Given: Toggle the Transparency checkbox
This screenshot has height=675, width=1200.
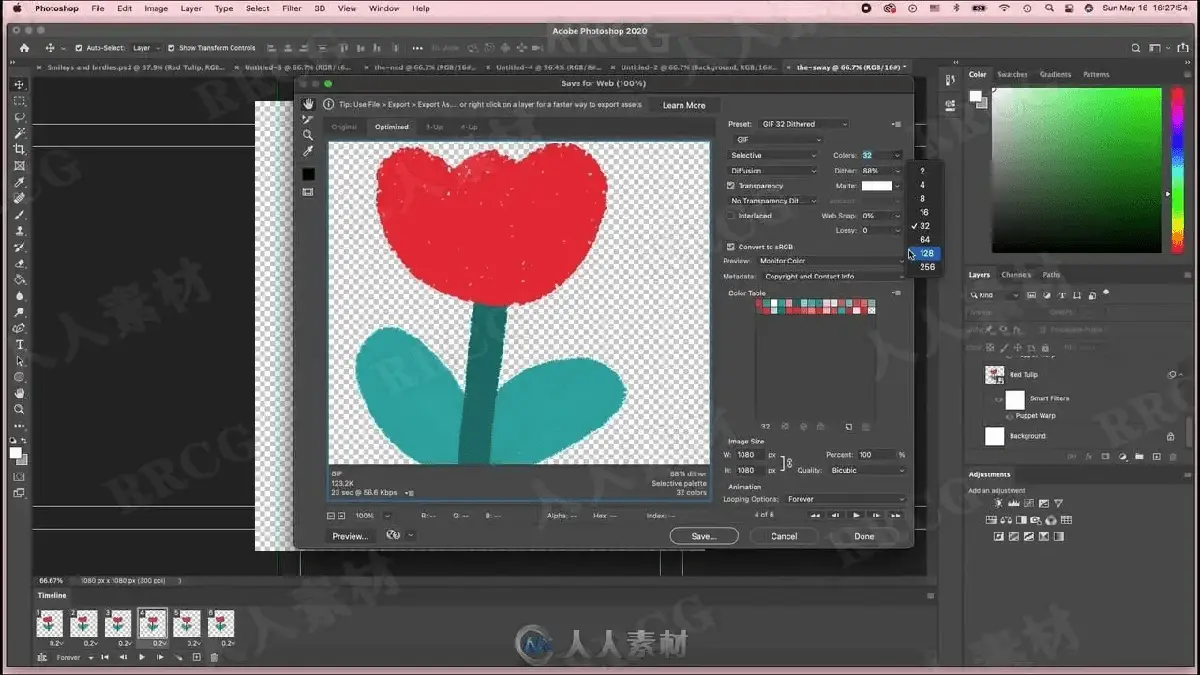Looking at the screenshot, I should (x=730, y=186).
